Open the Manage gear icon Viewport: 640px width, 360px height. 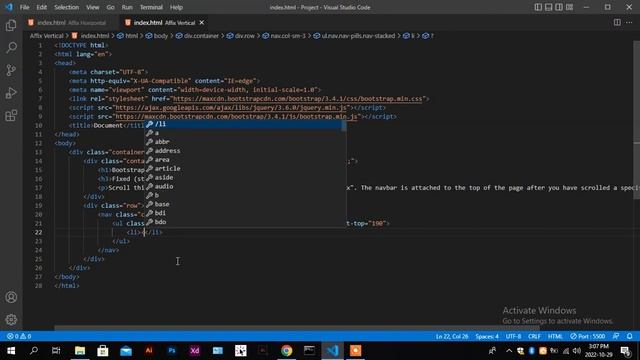[x=11, y=319]
